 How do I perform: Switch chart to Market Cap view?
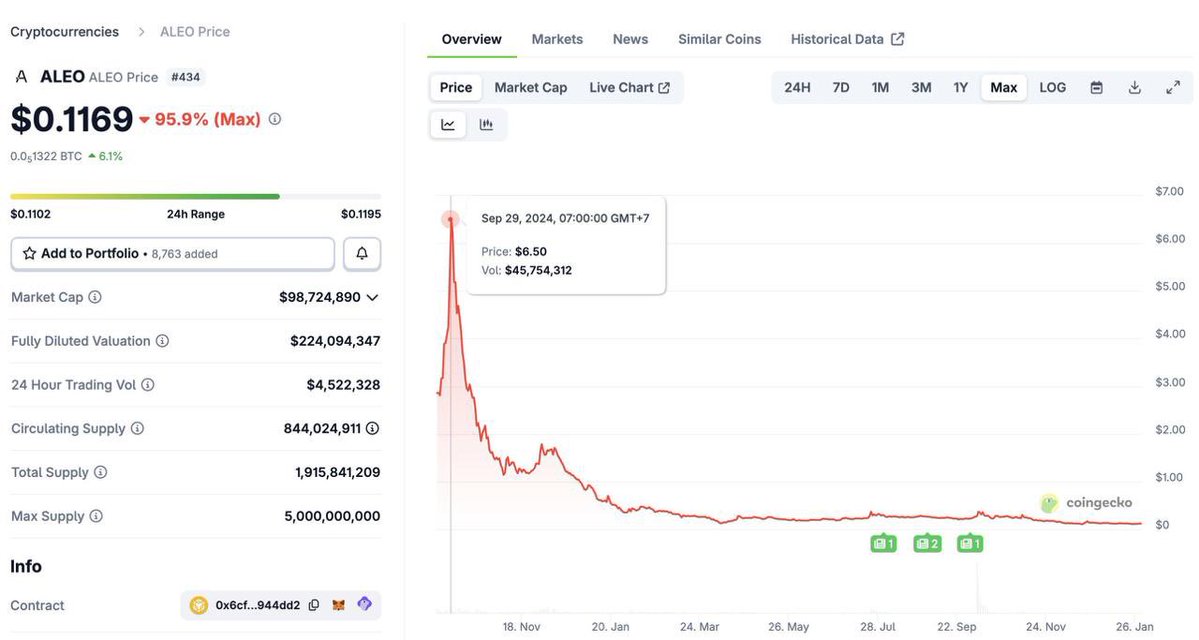click(x=530, y=88)
